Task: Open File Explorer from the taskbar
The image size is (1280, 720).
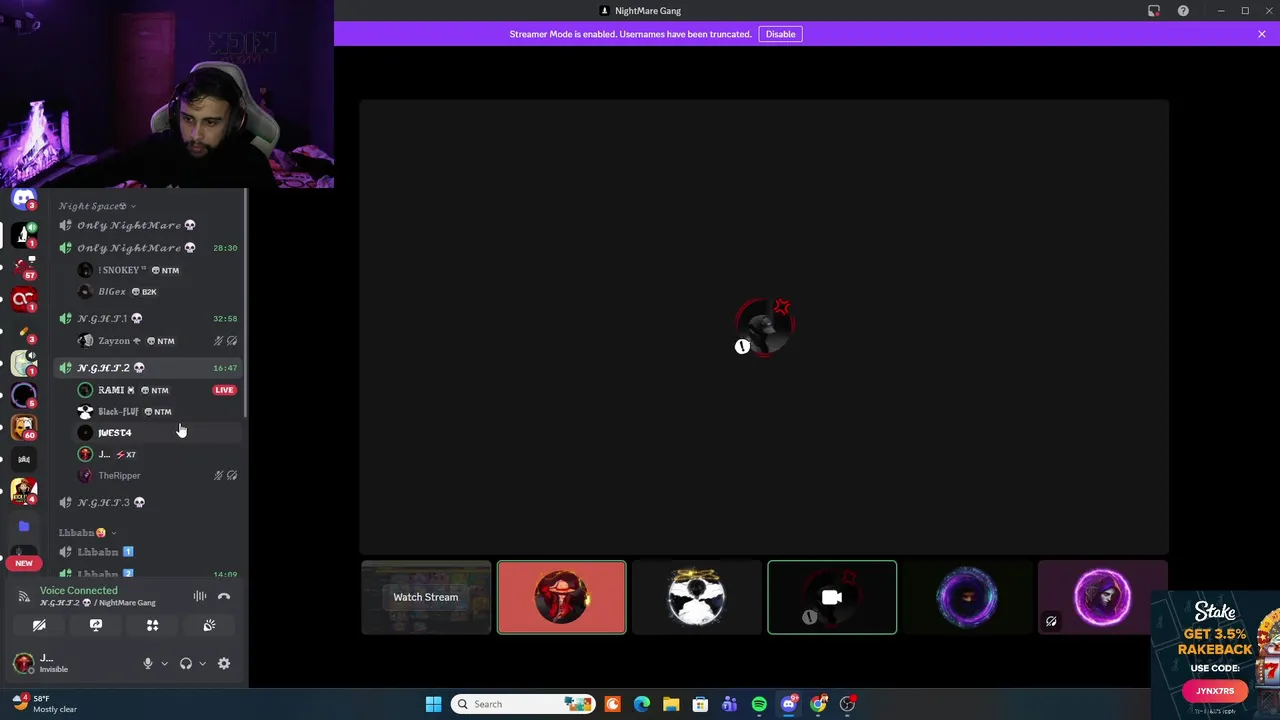Action: pyautogui.click(x=671, y=704)
